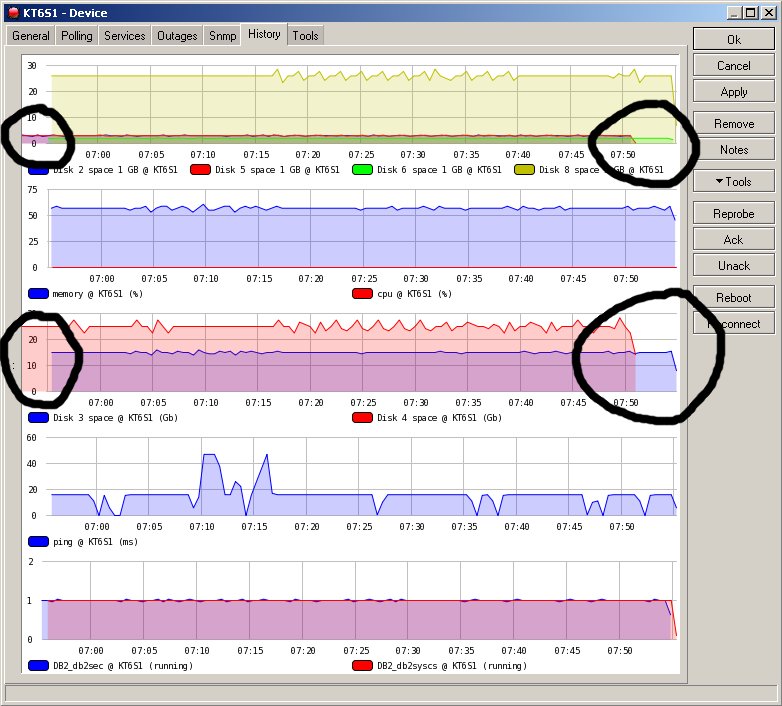Click the blue DB2_db2sec legend swatch

click(x=38, y=666)
